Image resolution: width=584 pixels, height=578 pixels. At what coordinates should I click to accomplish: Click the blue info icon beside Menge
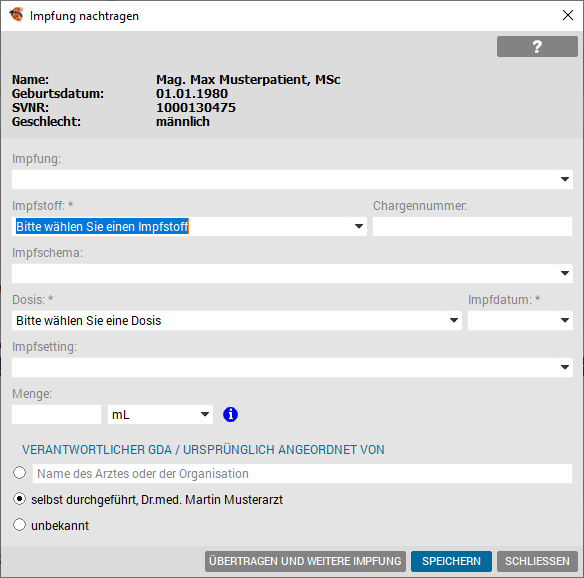click(230, 414)
